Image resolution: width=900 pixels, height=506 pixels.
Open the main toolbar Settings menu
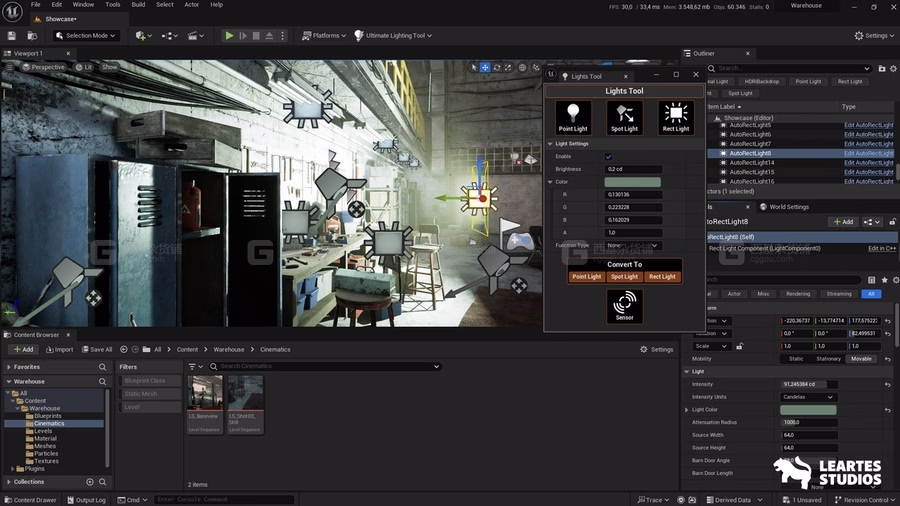click(874, 36)
